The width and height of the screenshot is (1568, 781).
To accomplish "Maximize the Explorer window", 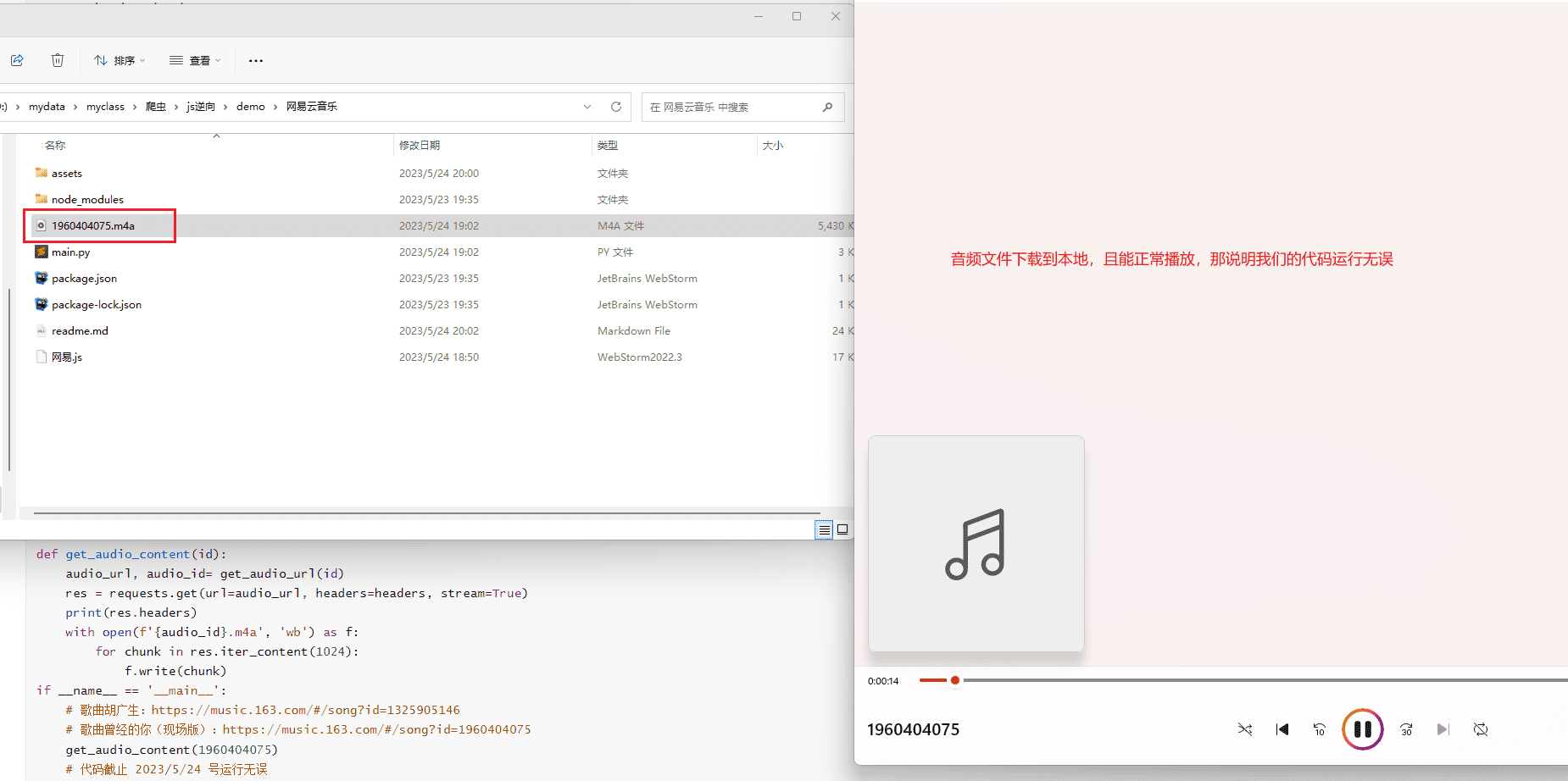I will (797, 16).
